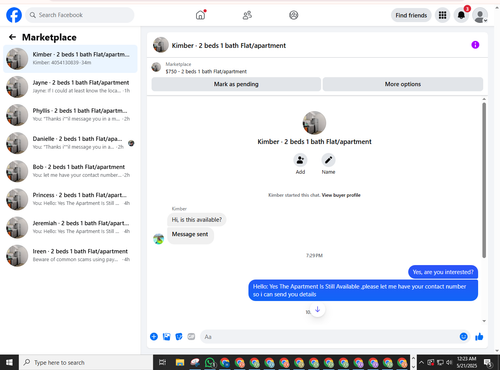The image size is (500, 370).
Task: Go back with the Marketplace arrow
Action: [12, 37]
